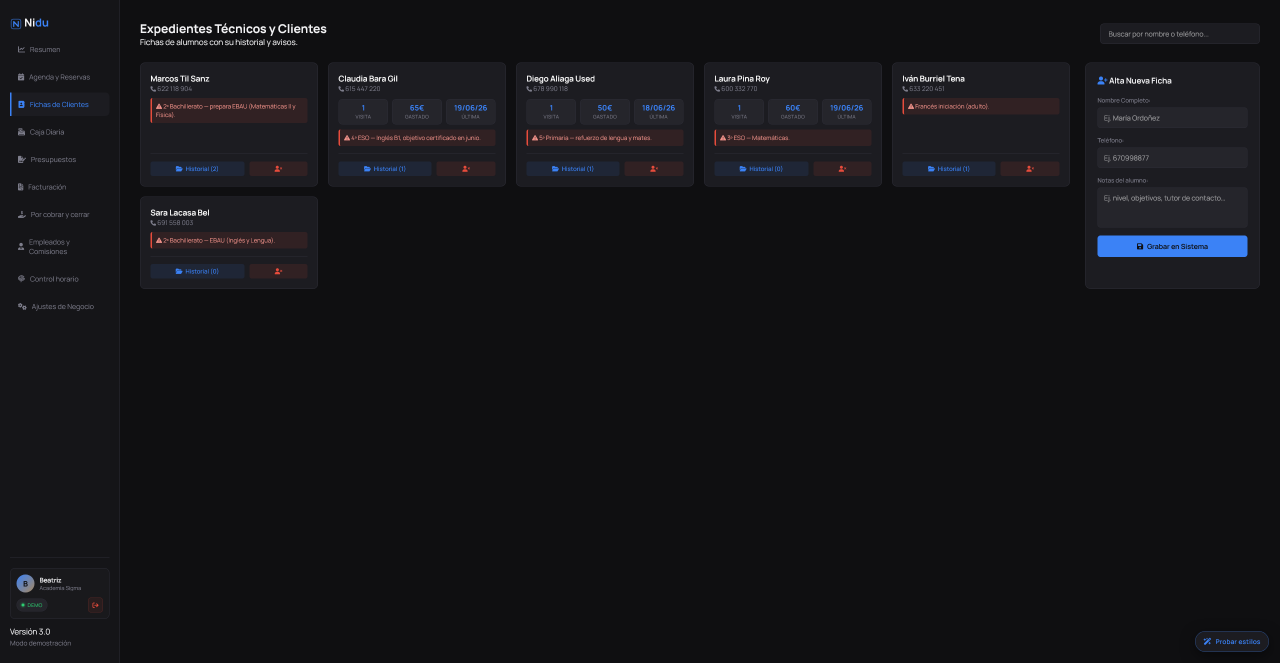Delete client on Diego Aliaga Used card
This screenshot has height=663, width=1280.
(654, 169)
